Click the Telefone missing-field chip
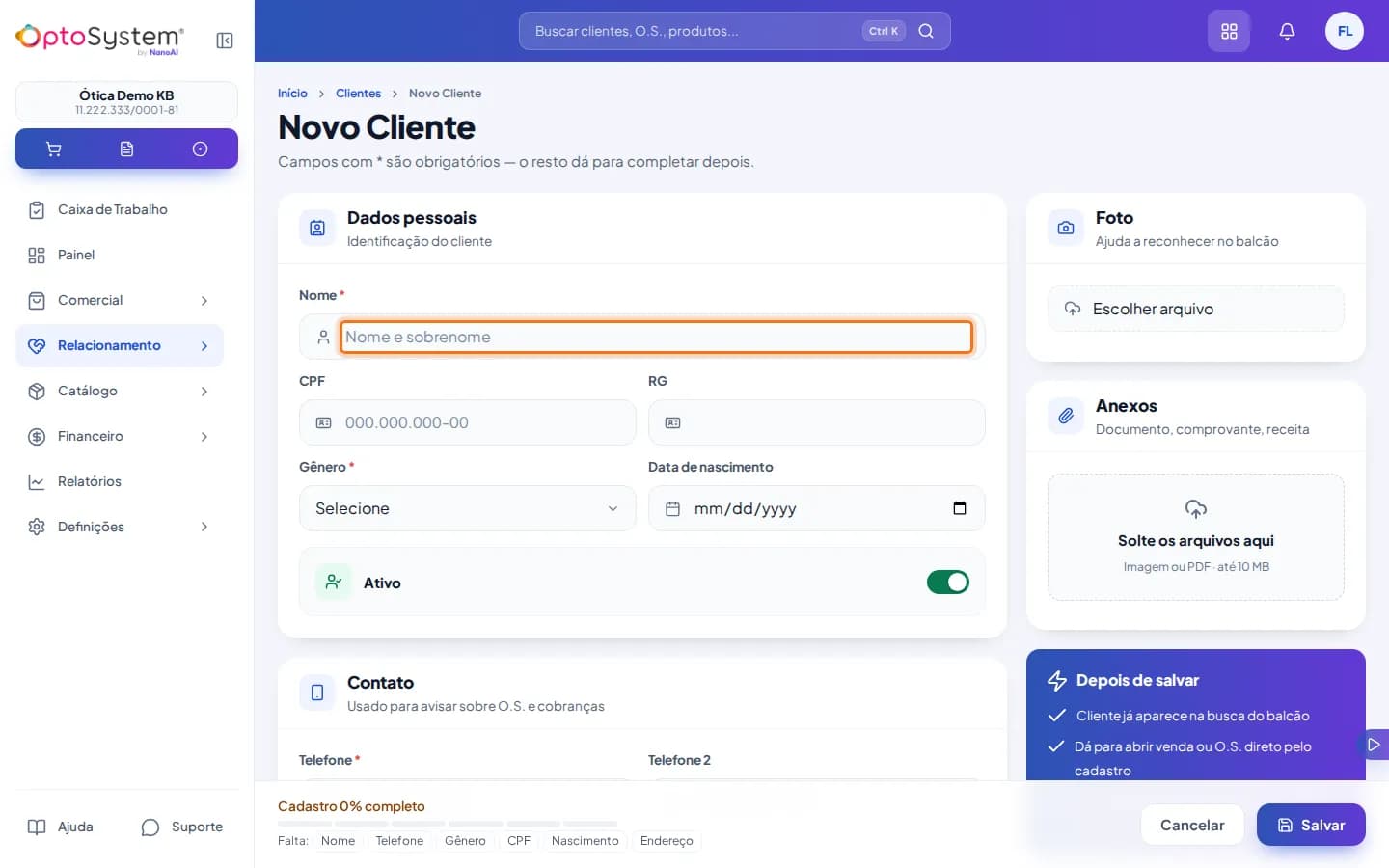Viewport: 1389px width, 868px height. (x=399, y=841)
